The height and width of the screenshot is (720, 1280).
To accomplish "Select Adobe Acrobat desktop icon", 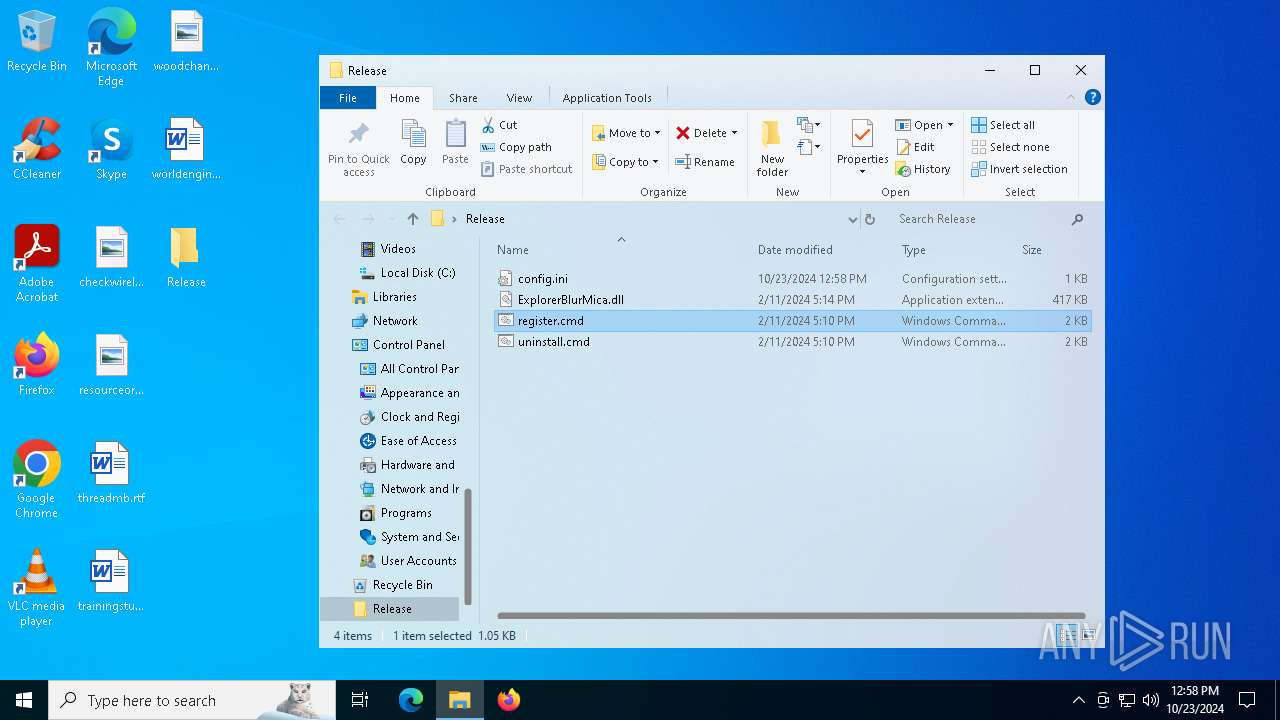I will [x=37, y=264].
